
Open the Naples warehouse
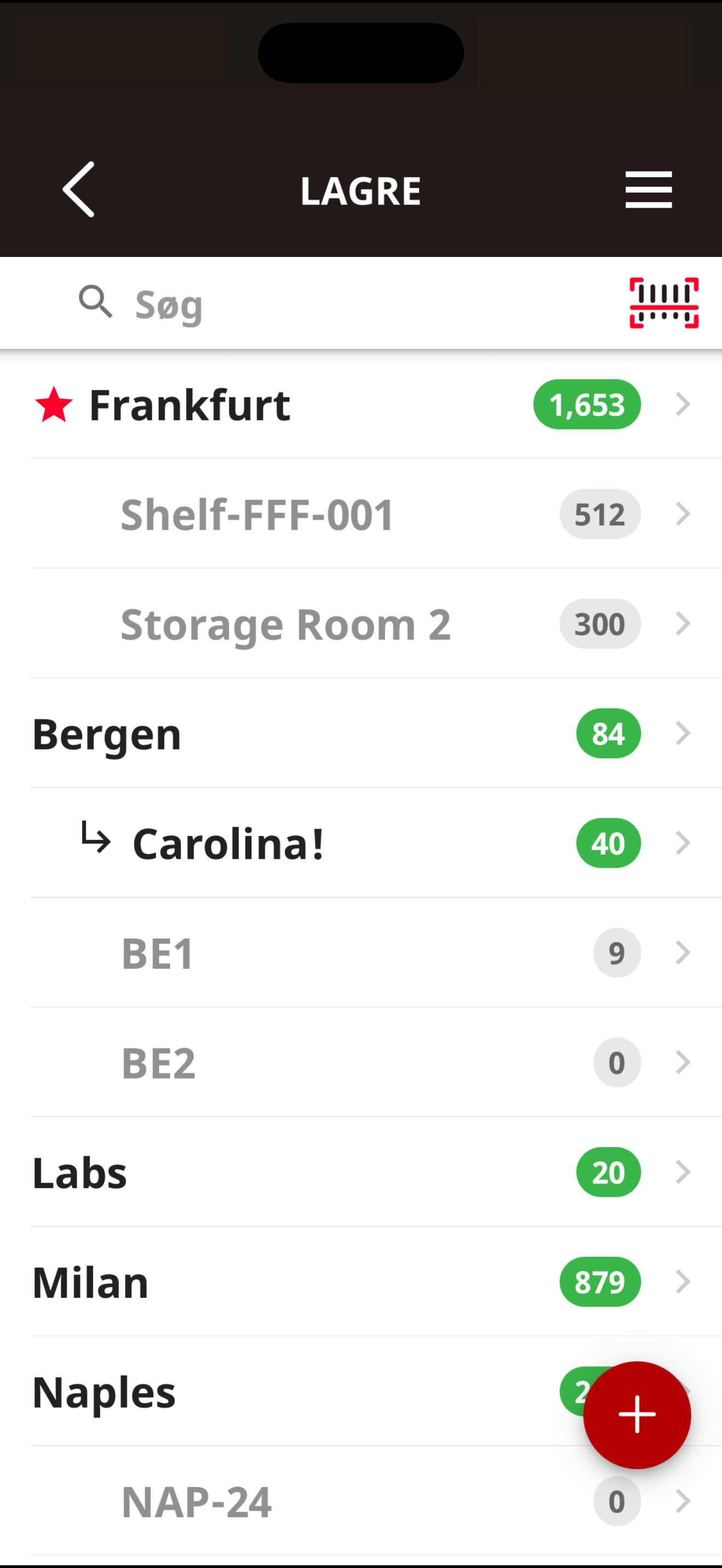tap(304, 1392)
